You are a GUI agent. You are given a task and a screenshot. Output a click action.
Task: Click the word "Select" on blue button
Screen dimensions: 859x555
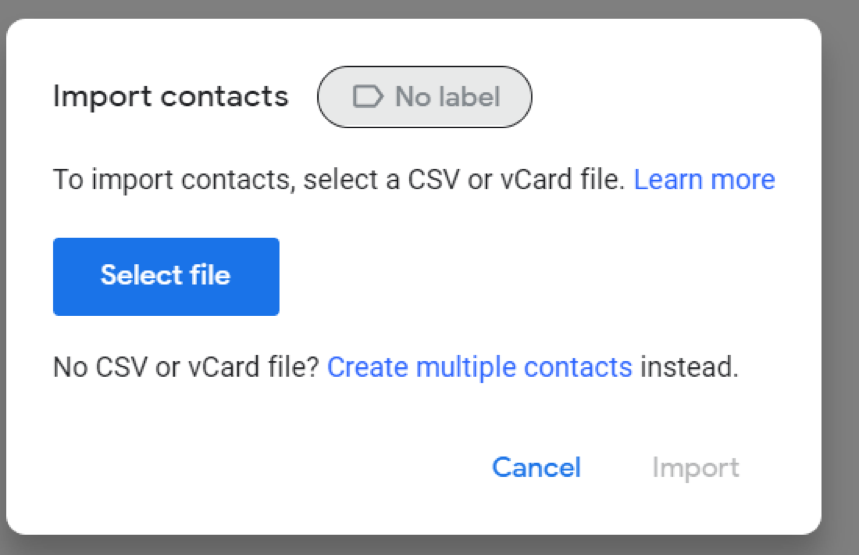(x=134, y=275)
